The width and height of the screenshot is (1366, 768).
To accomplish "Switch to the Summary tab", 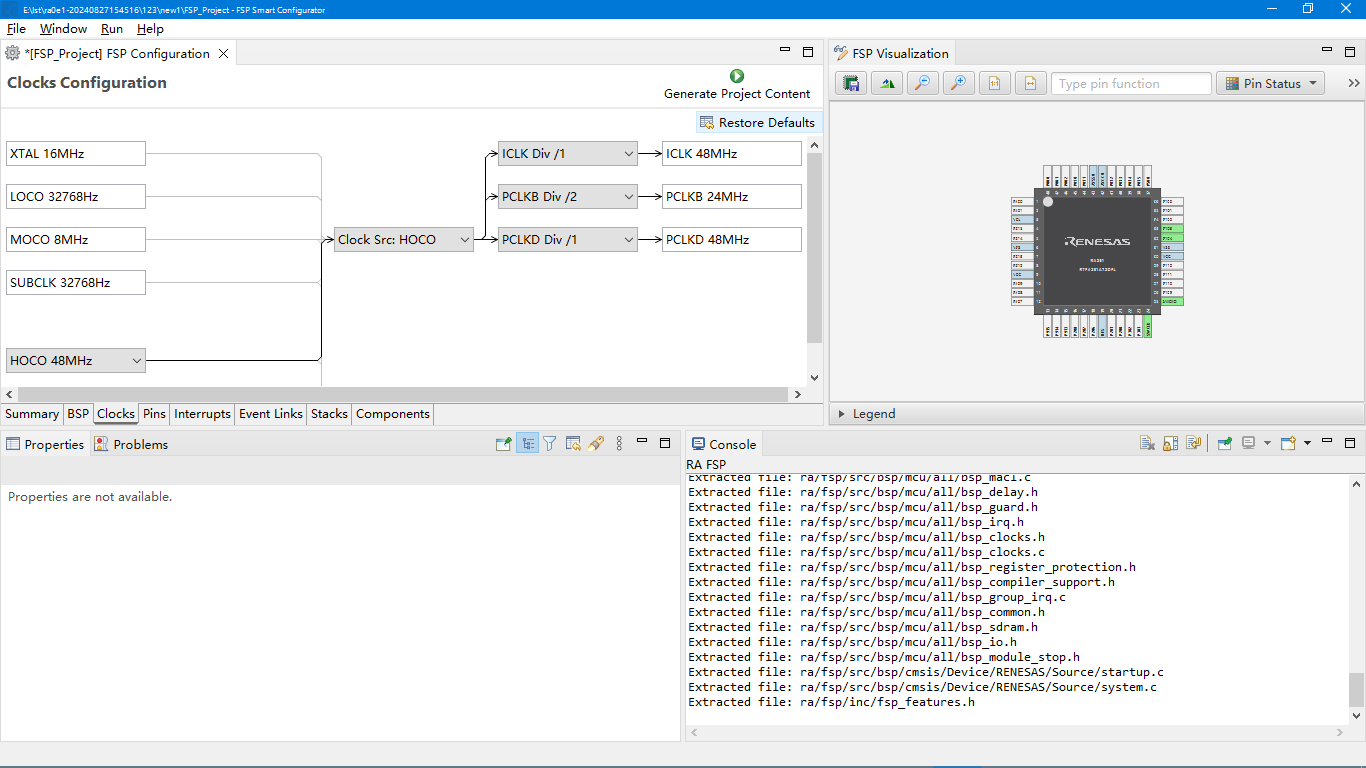I will 32,414.
